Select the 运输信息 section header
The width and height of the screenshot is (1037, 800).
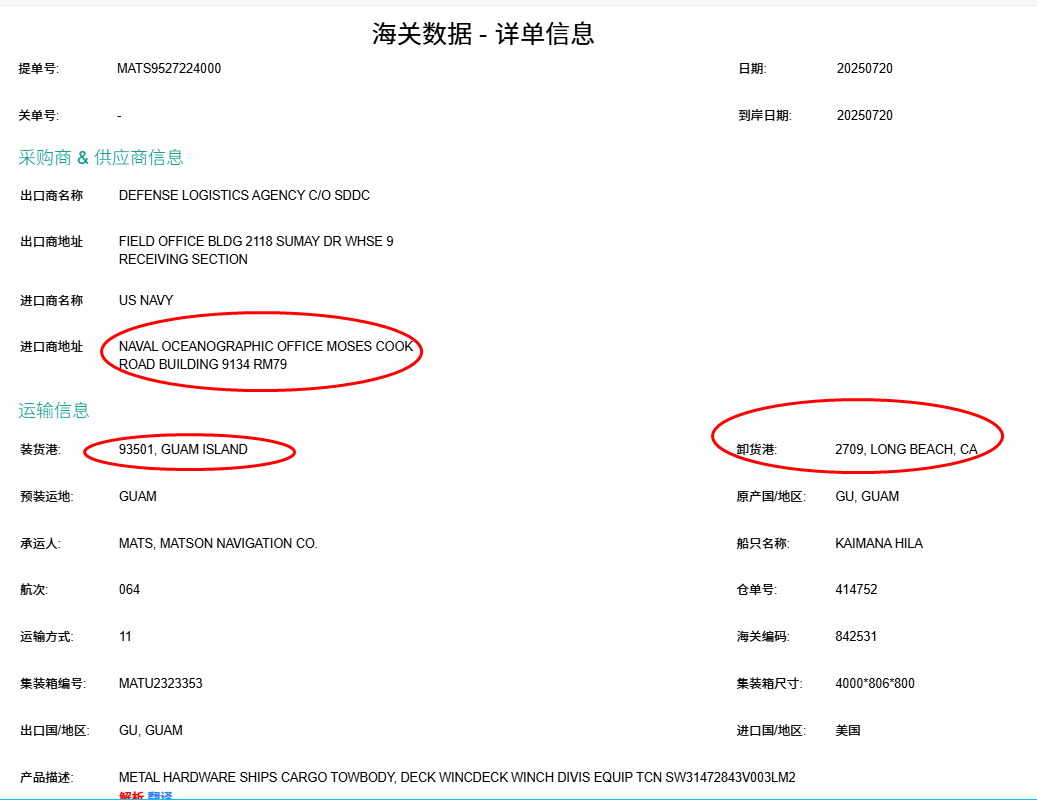[53, 410]
